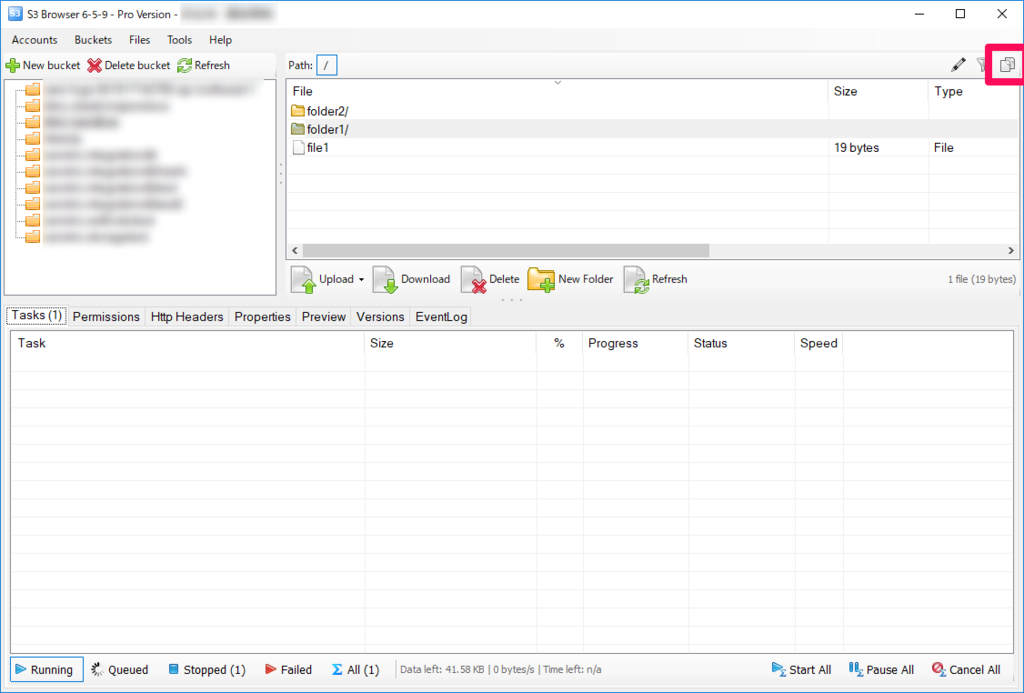1024x693 pixels.
Task: Click the Status column header
Action: 742,344
